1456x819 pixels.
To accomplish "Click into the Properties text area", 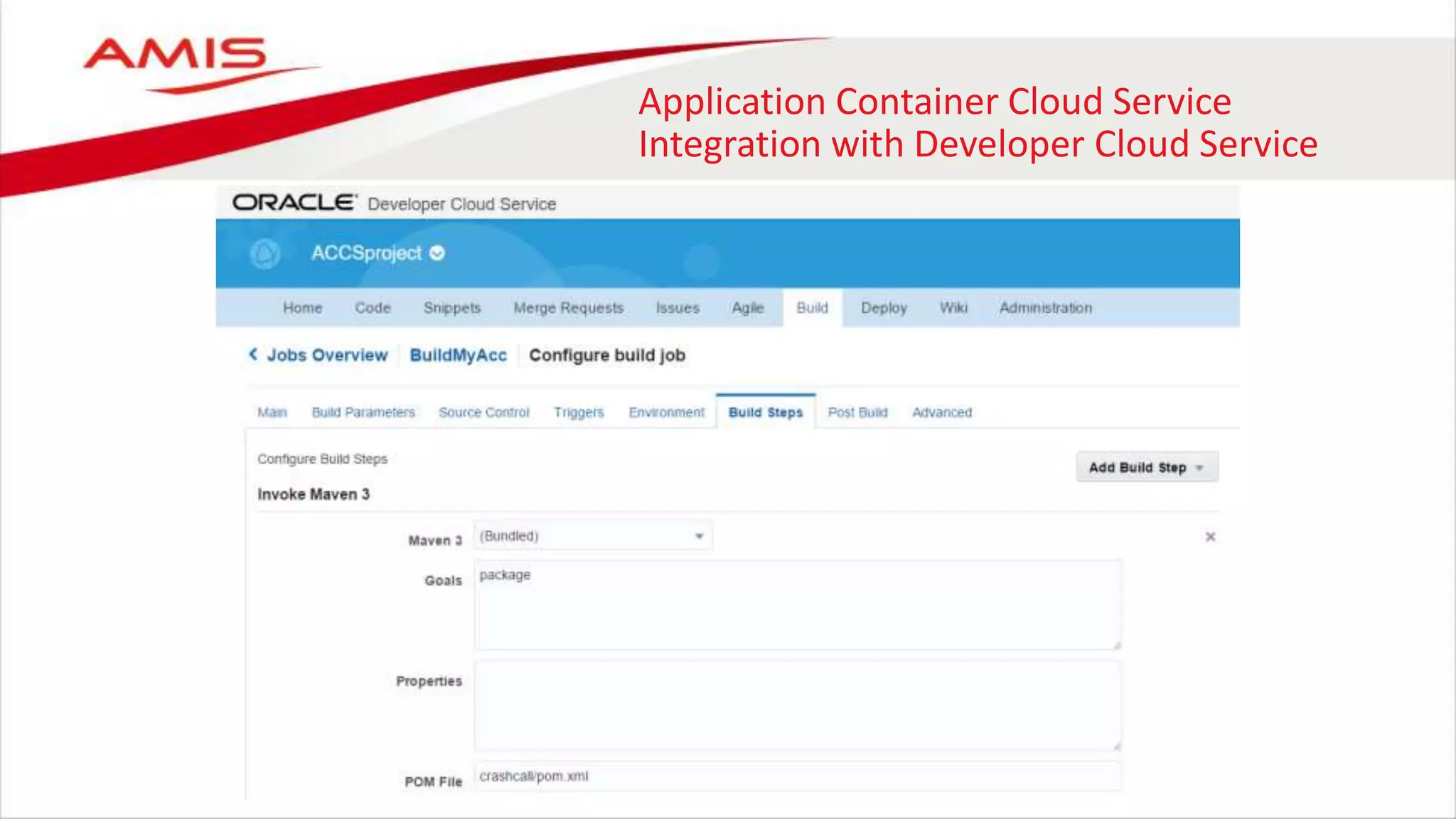I will tap(798, 705).
